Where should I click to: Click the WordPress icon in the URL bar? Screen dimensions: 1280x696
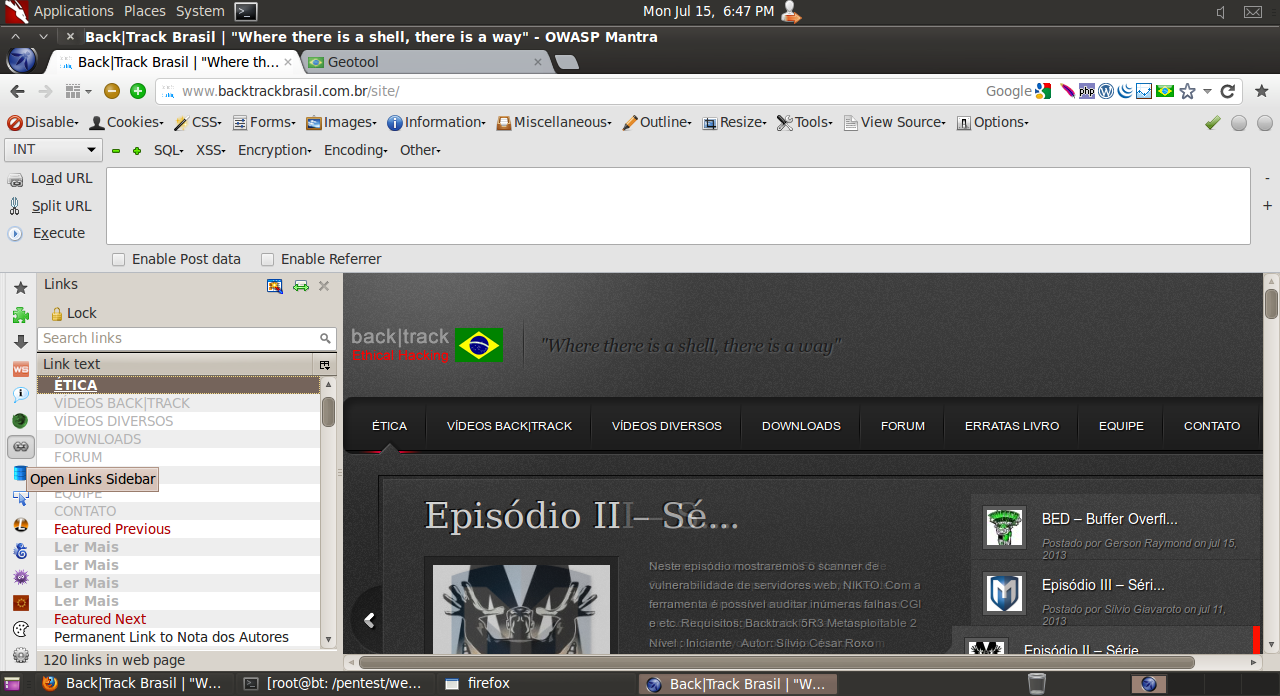tap(1106, 91)
